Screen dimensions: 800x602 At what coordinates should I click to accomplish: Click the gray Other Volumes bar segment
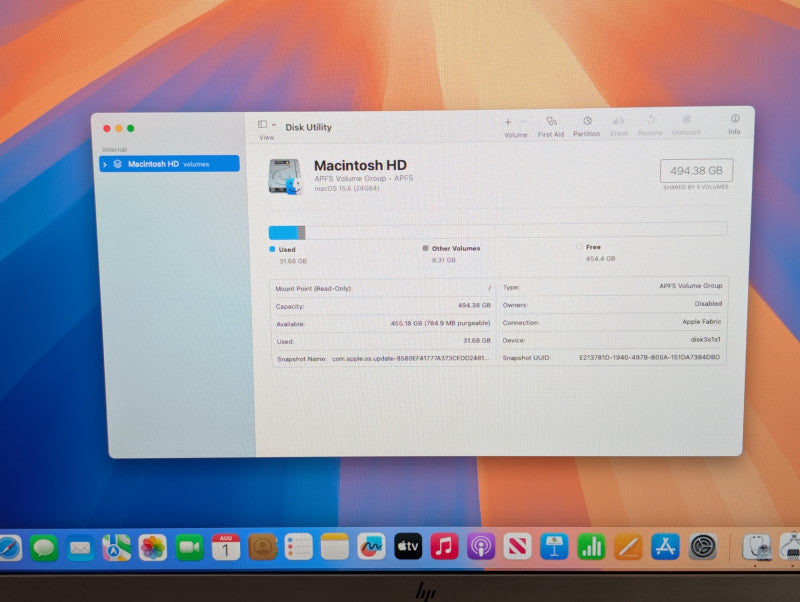[x=302, y=233]
